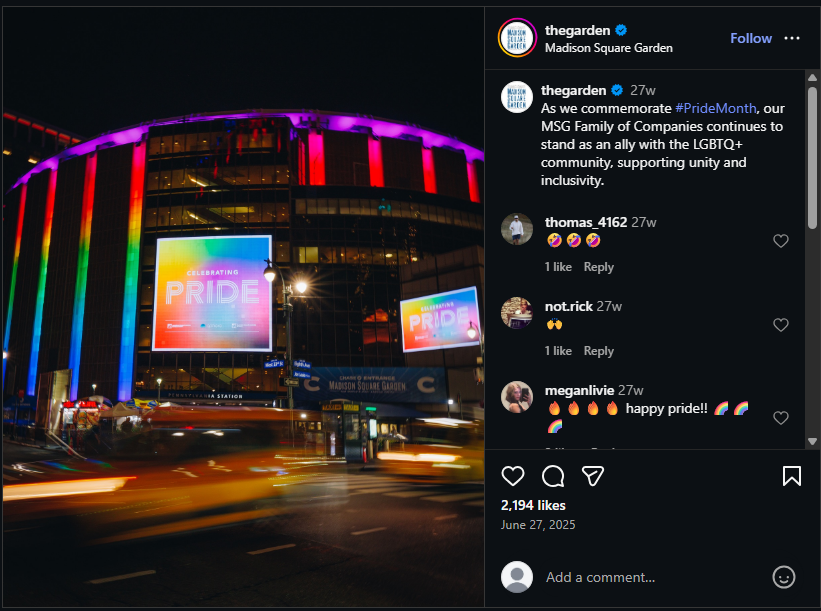The image size is (821, 611).
Task: Save post with the bookmark icon
Action: coord(792,476)
